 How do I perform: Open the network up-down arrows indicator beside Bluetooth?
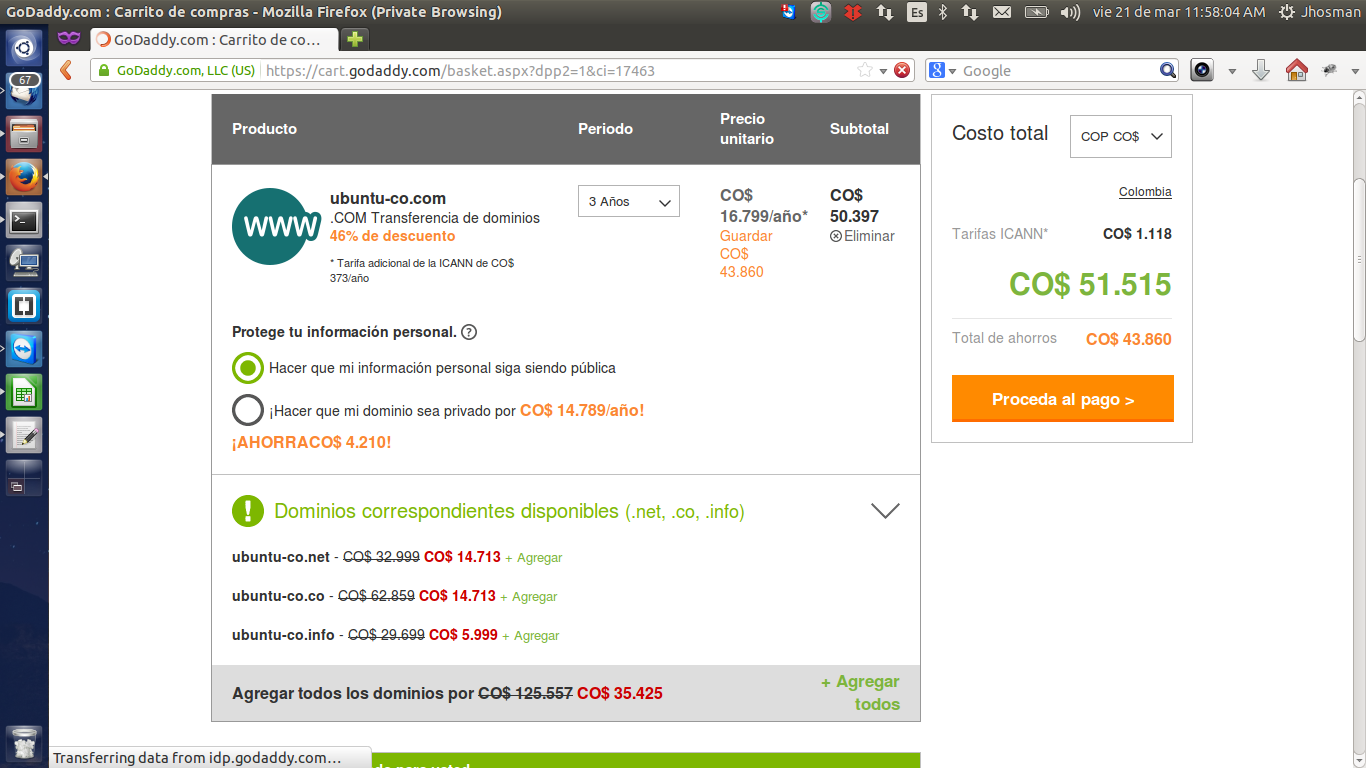tap(970, 12)
